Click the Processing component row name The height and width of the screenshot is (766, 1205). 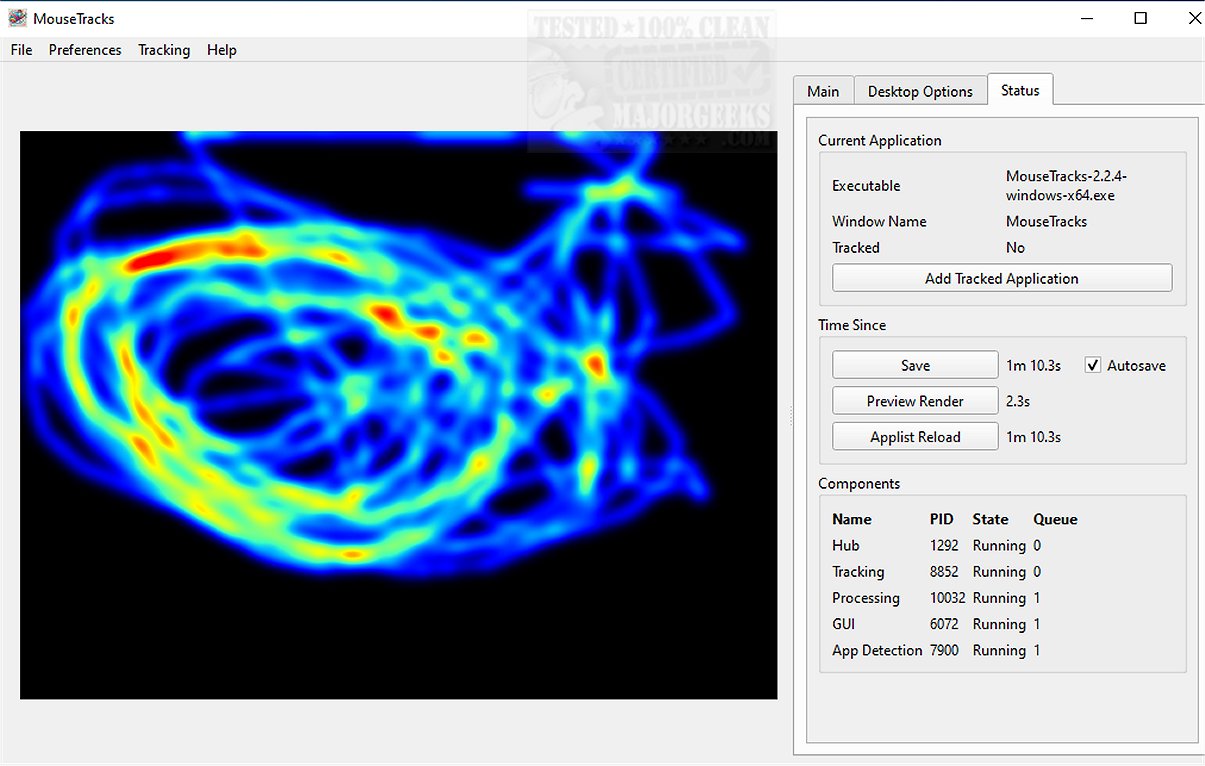(866, 598)
